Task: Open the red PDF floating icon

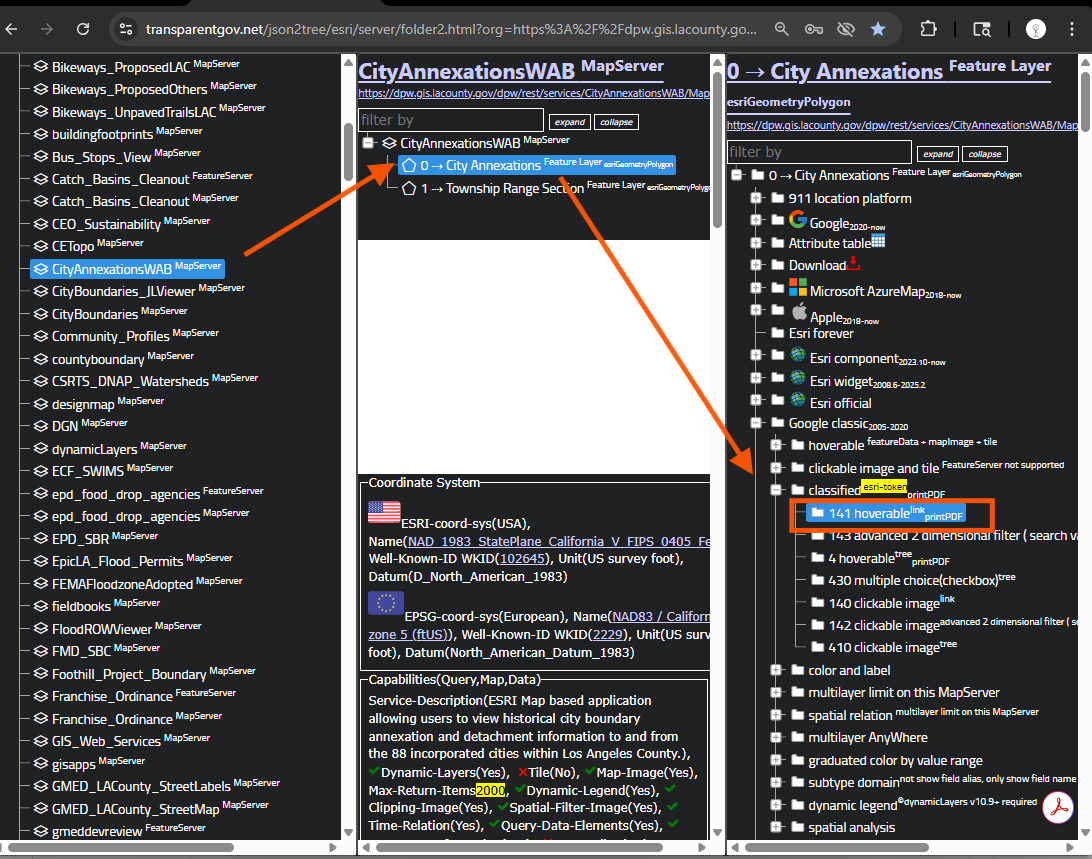Action: pyautogui.click(x=1057, y=808)
